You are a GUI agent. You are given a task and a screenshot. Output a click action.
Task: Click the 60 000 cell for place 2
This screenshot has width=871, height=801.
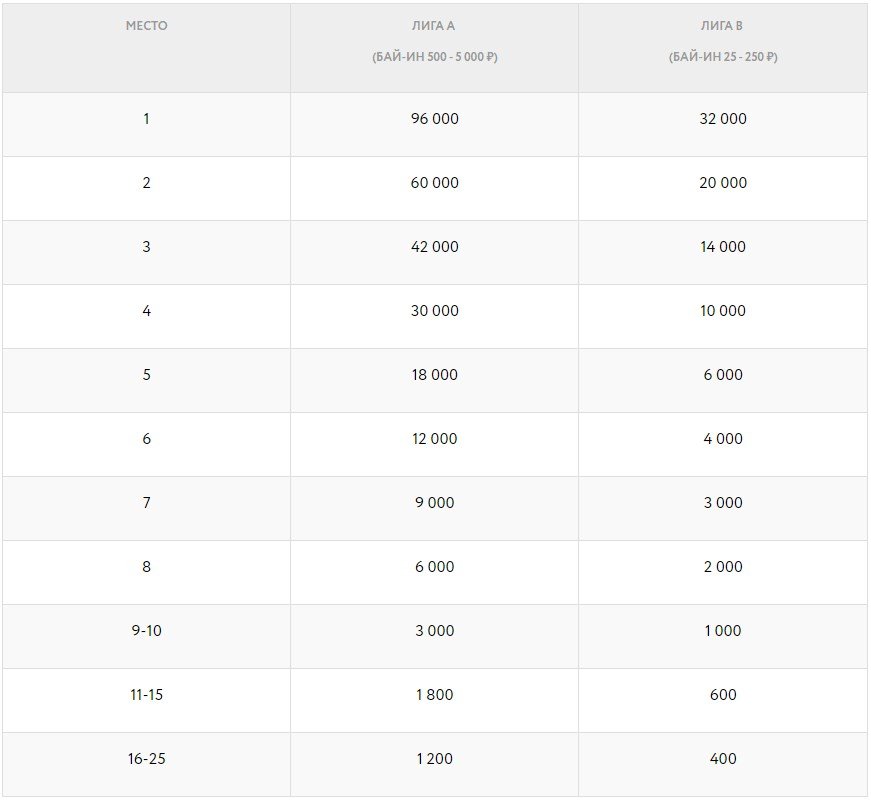point(434,183)
